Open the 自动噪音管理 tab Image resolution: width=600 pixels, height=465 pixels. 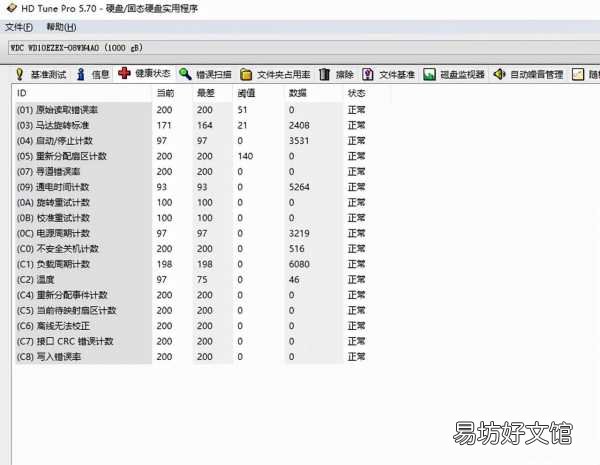click(x=537, y=75)
